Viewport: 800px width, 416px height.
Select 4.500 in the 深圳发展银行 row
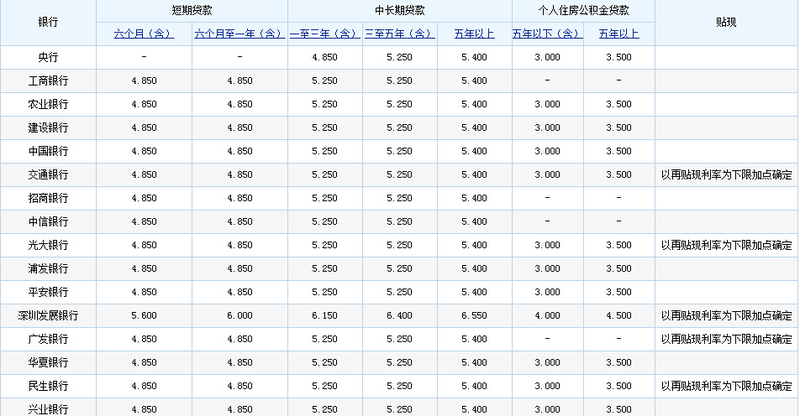(619, 315)
